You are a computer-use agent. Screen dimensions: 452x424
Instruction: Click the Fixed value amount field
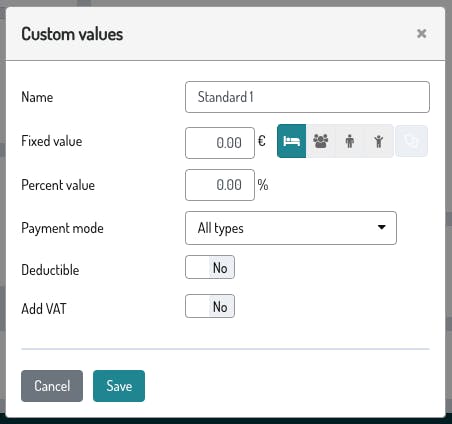(220, 143)
